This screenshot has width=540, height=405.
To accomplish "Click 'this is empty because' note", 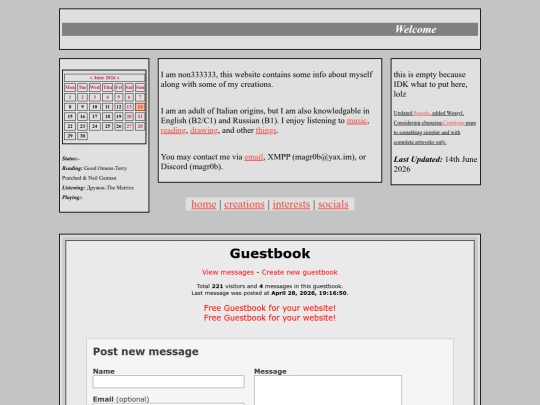I will [x=429, y=75].
